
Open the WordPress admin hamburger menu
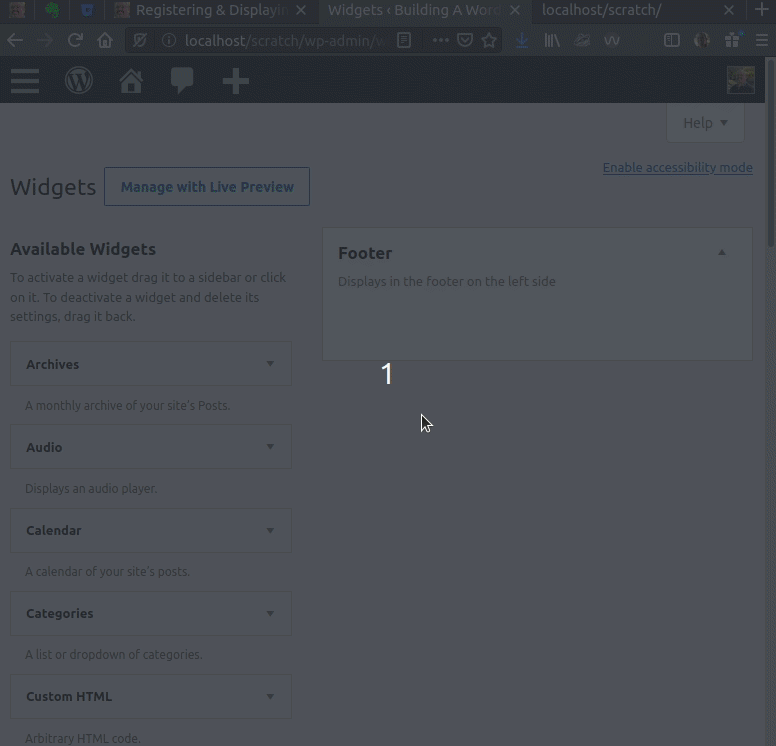25,81
